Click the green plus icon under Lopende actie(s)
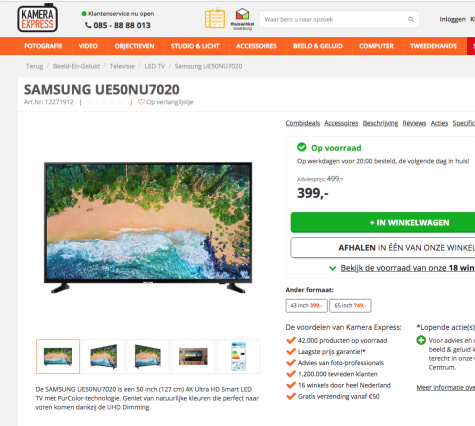The width and height of the screenshot is (475, 426). (x=421, y=340)
